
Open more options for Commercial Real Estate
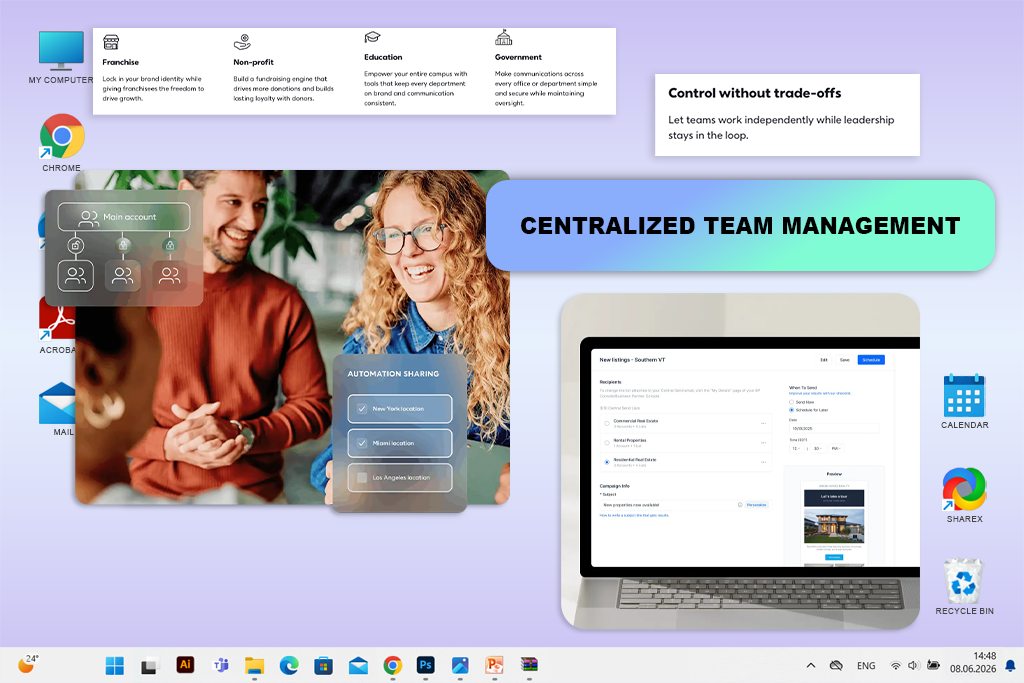click(x=763, y=423)
